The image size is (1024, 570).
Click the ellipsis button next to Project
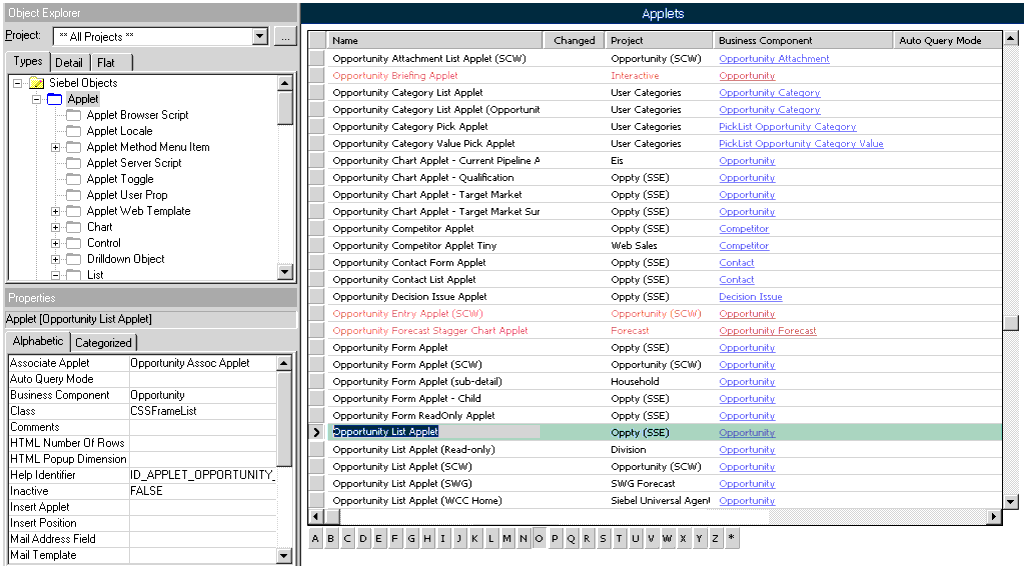point(285,37)
